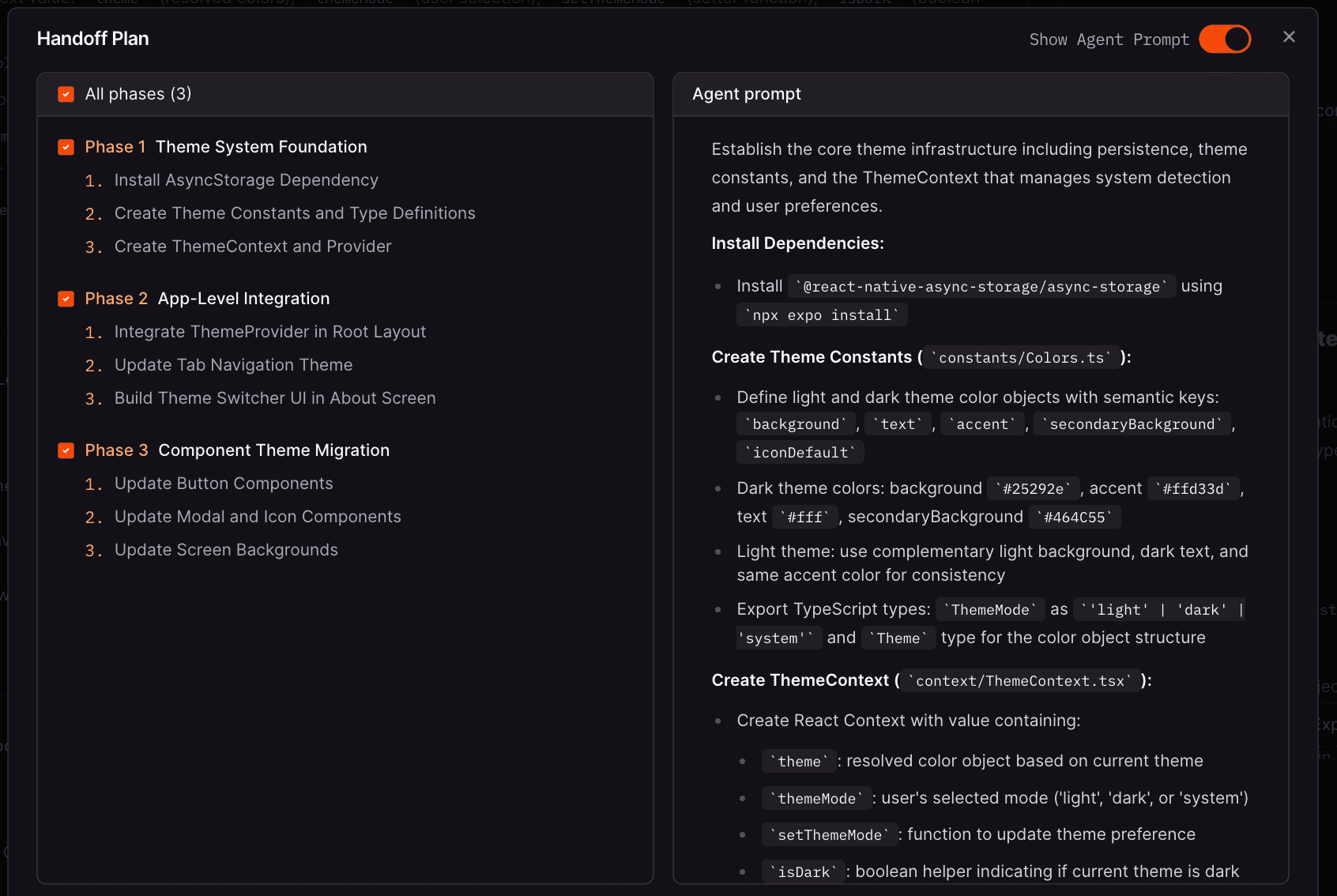Open the Install AsyncStorage Dependency step

(x=246, y=180)
